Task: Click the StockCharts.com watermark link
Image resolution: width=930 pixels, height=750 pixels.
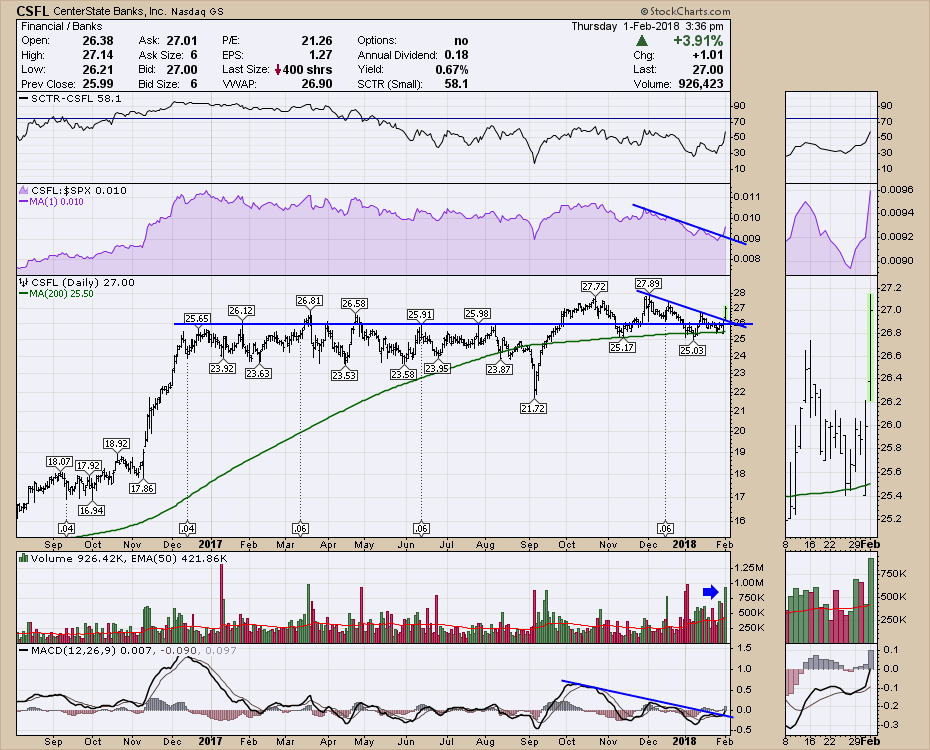Action: click(x=685, y=11)
